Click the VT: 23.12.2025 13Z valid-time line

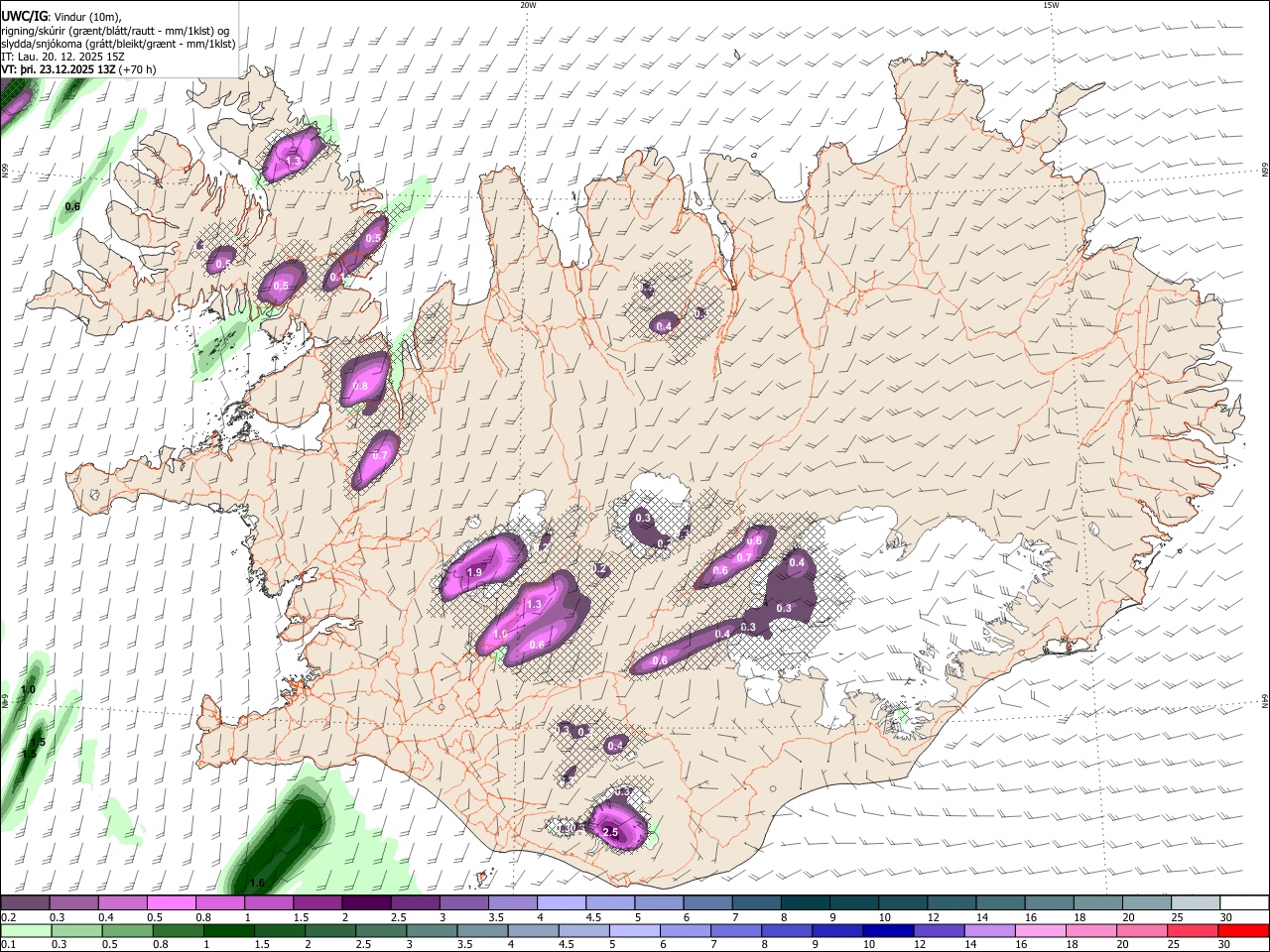[x=78, y=70]
